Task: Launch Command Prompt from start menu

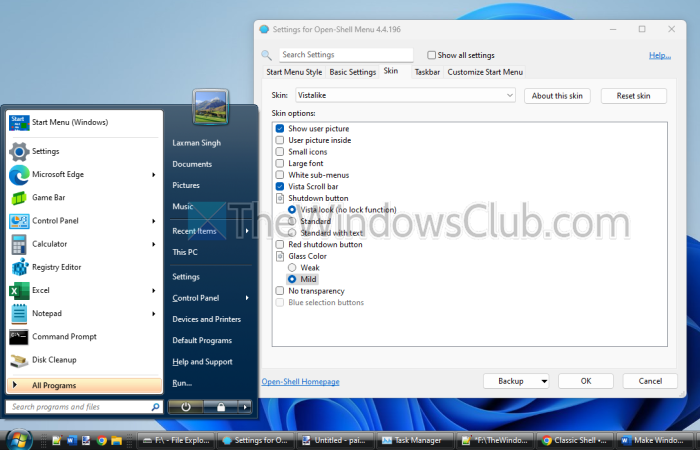Action: click(84, 337)
